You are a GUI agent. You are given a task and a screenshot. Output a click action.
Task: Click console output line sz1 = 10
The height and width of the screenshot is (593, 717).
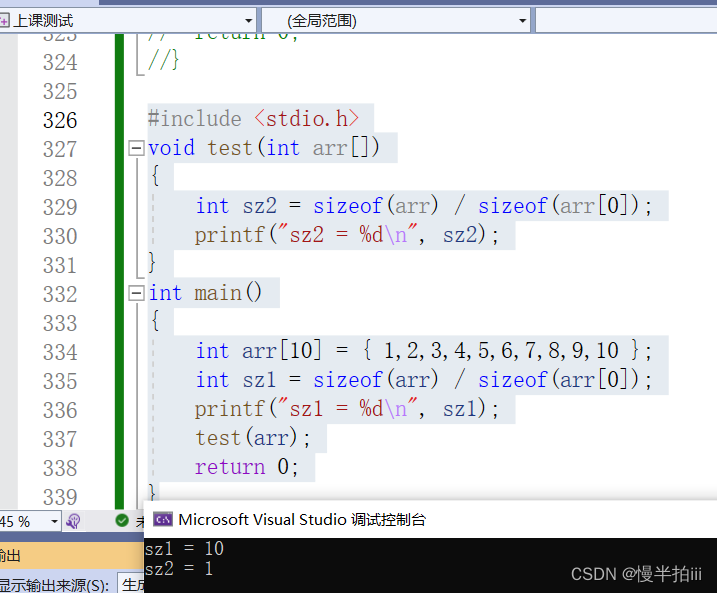tap(184, 548)
